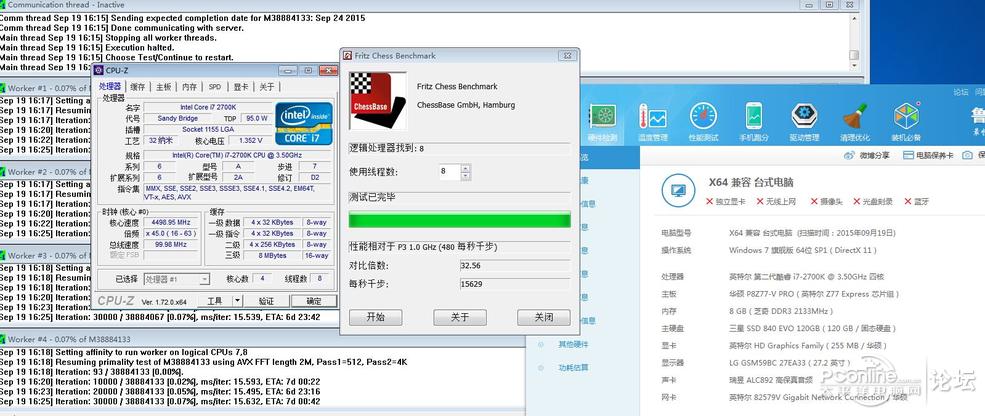Image resolution: width=985 pixels, height=416 pixels.
Task: Open the 清理优化 broom cleanup icon
Action: (855, 121)
